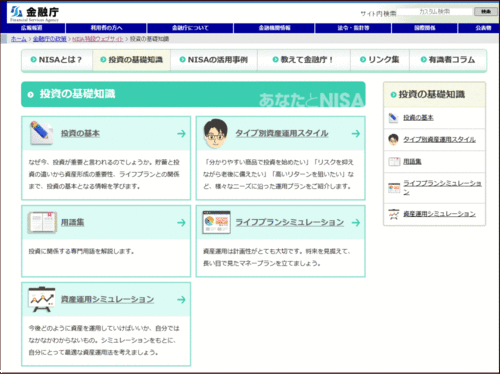Screen dimensions: 500x374
Task: Click sidebar link 投資の基本
Action: (x=418, y=118)
